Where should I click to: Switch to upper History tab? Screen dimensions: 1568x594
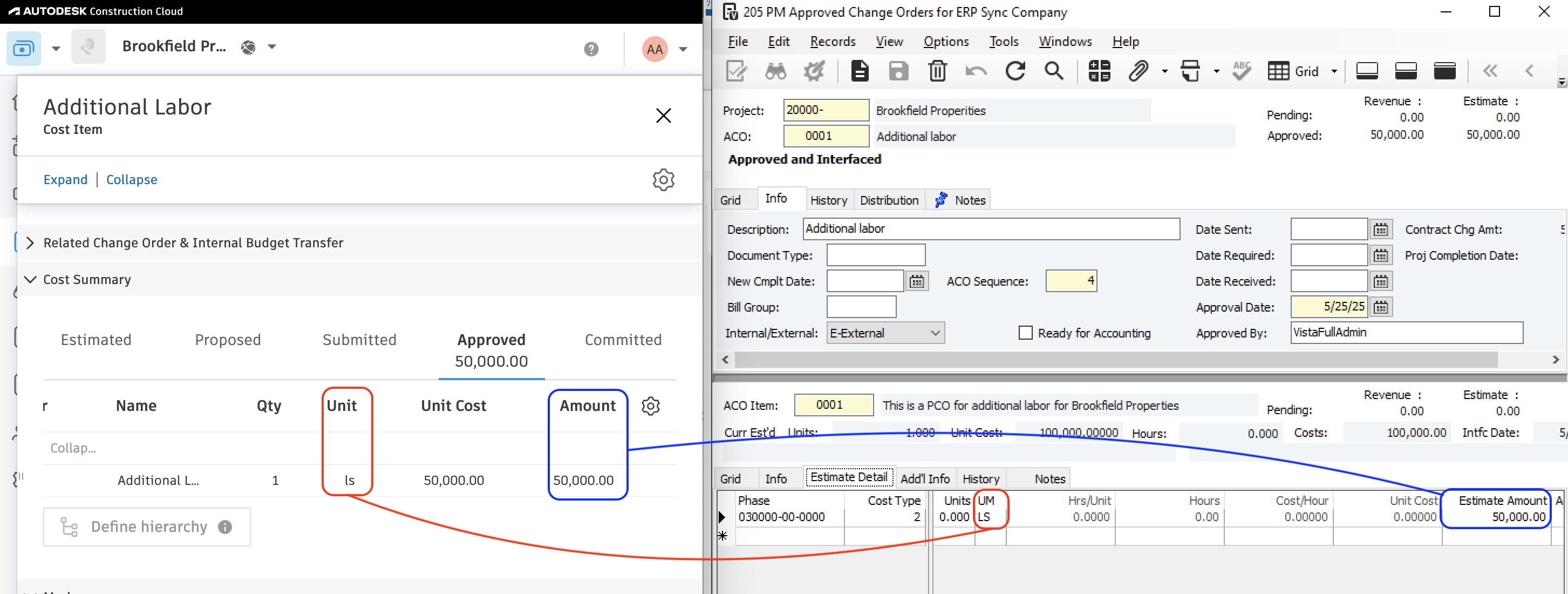828,200
